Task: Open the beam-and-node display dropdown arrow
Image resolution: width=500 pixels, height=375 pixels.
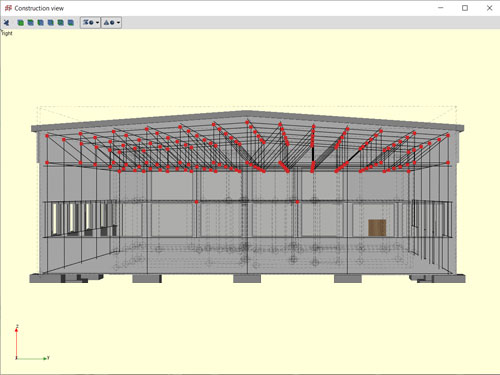Action: pyautogui.click(x=97, y=23)
